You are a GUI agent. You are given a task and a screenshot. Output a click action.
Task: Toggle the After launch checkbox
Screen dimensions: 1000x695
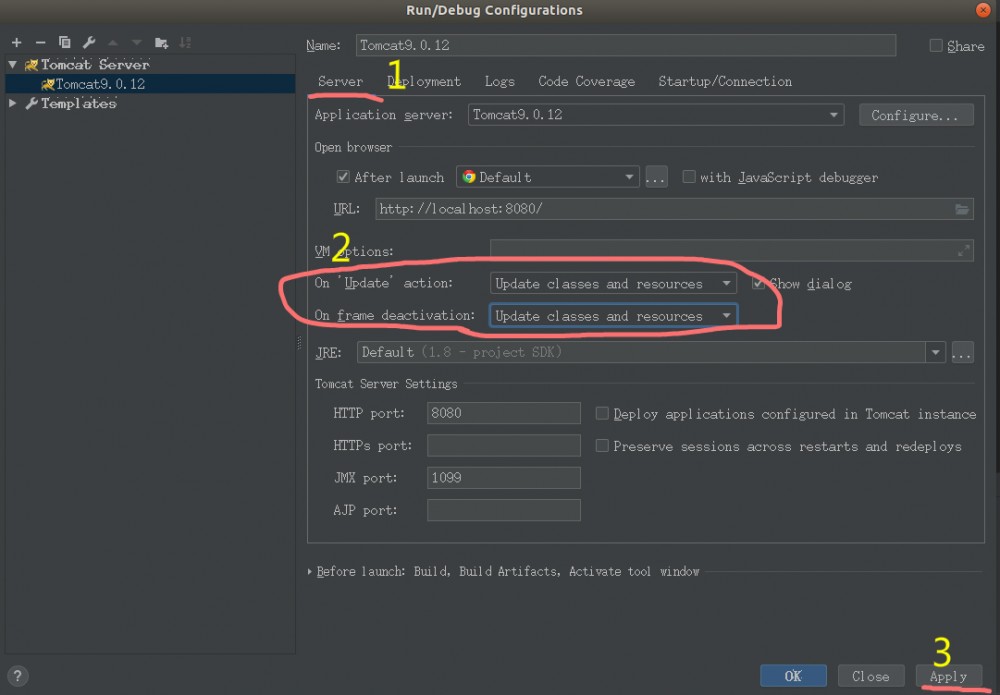point(344,177)
